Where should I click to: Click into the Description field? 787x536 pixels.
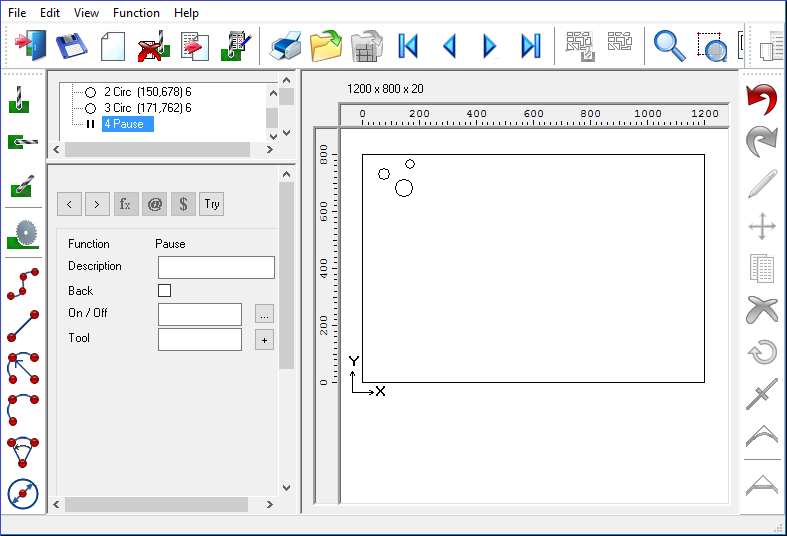(x=216, y=267)
